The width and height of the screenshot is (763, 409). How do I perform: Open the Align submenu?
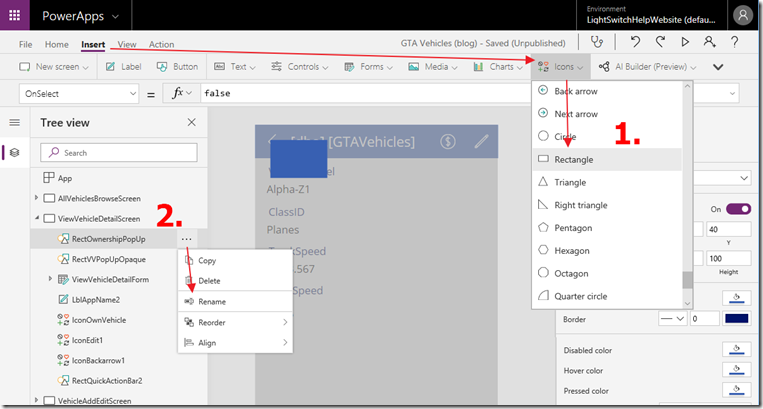pyautogui.click(x=236, y=343)
